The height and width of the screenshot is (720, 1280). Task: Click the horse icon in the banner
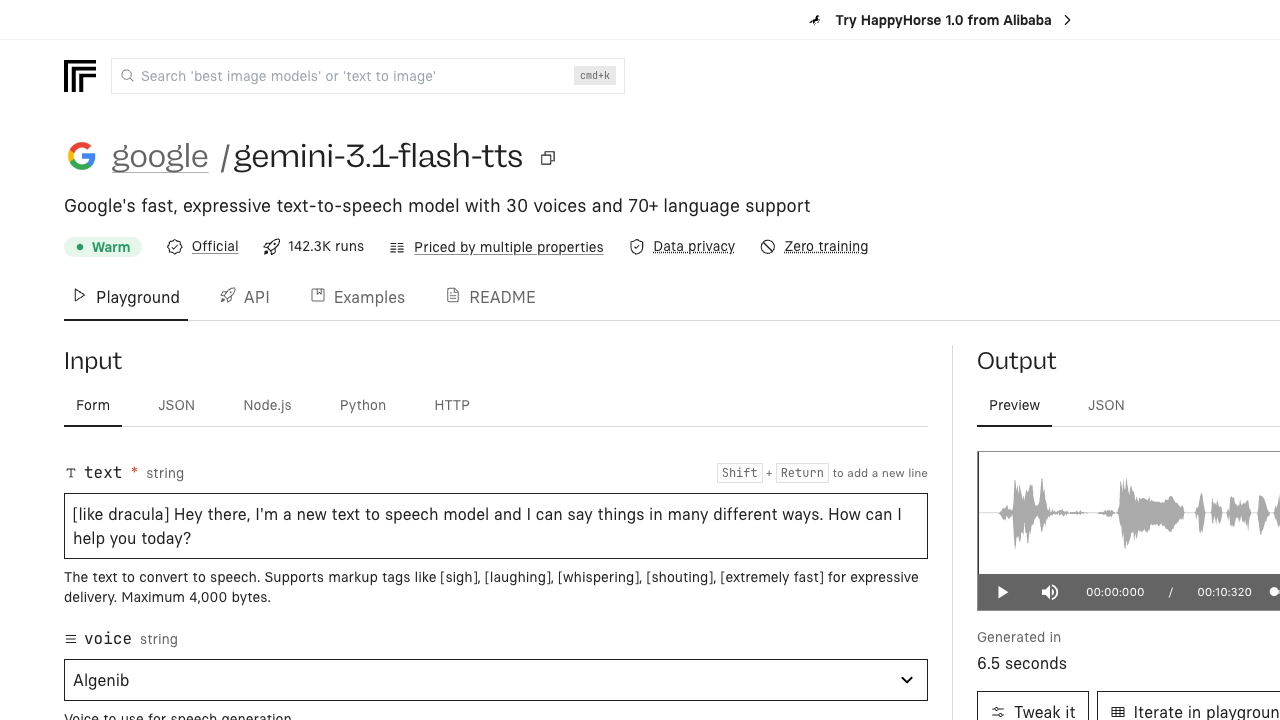coord(816,20)
